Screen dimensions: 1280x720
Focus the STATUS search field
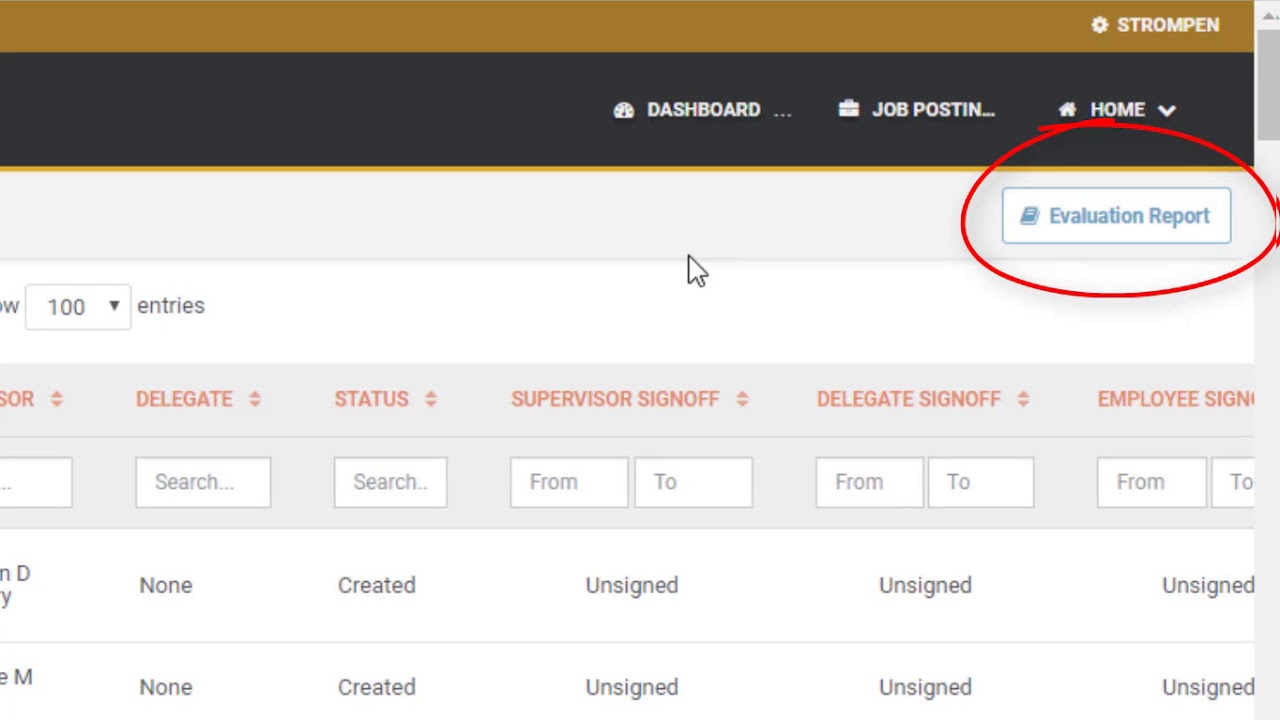click(x=391, y=482)
